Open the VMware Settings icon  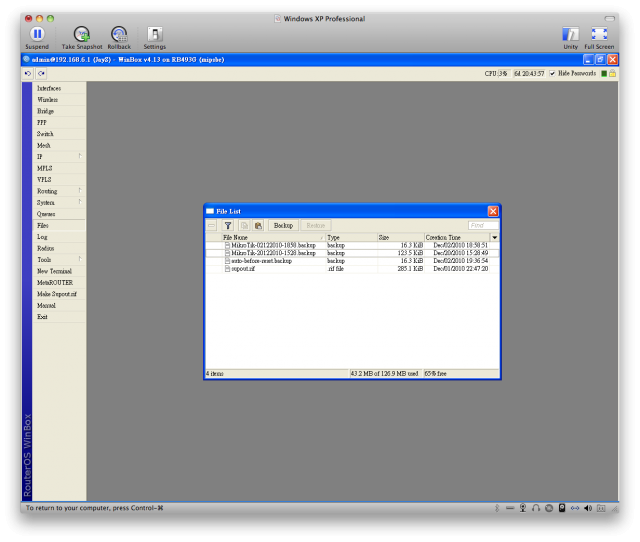point(155,34)
